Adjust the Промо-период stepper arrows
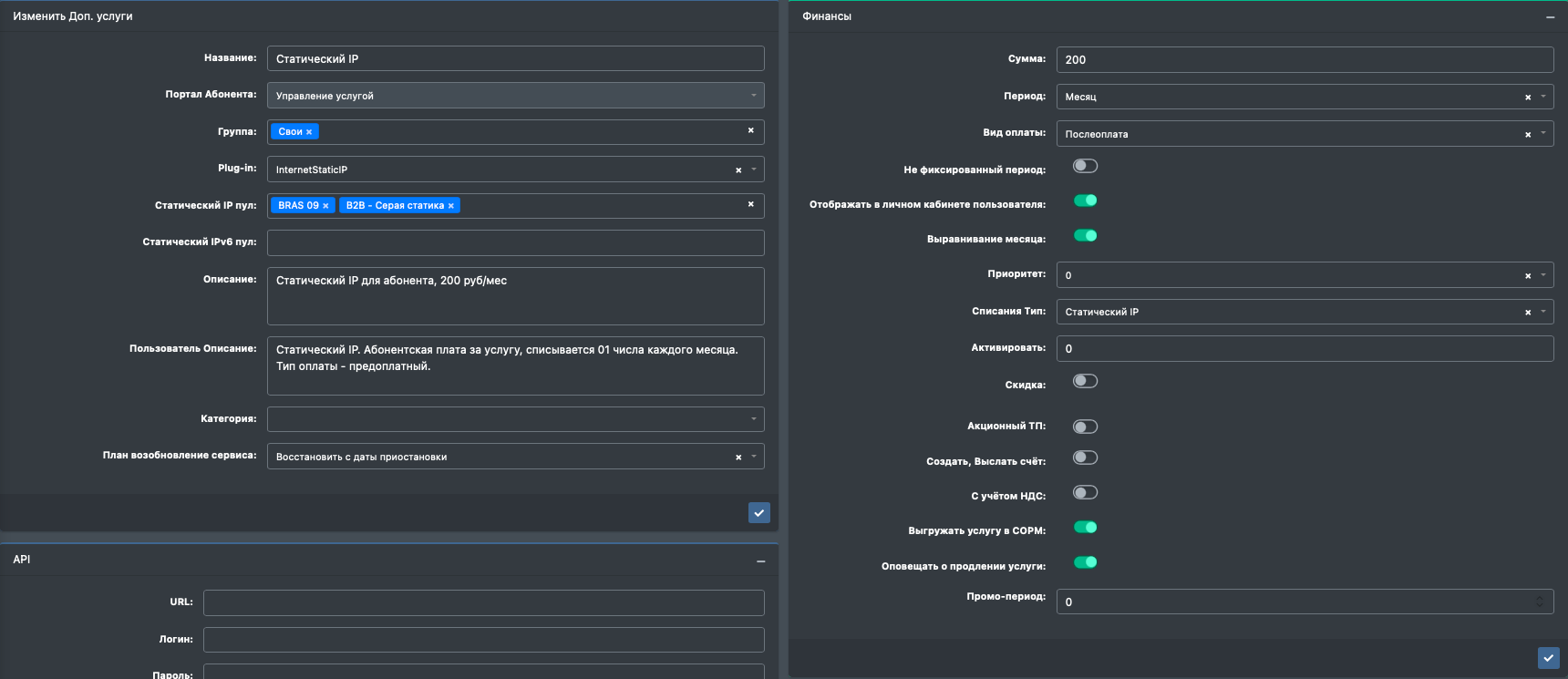 click(1540, 602)
